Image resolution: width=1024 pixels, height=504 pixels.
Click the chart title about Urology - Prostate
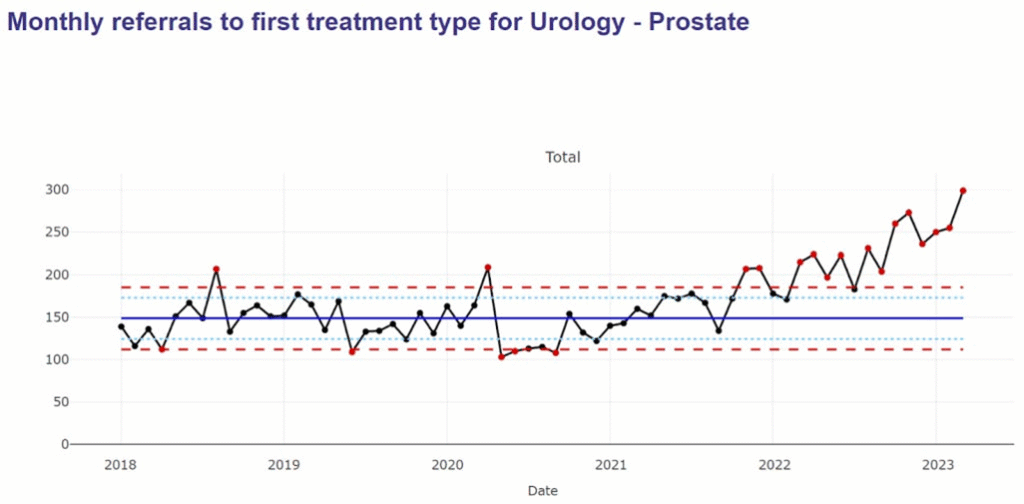(x=378, y=22)
